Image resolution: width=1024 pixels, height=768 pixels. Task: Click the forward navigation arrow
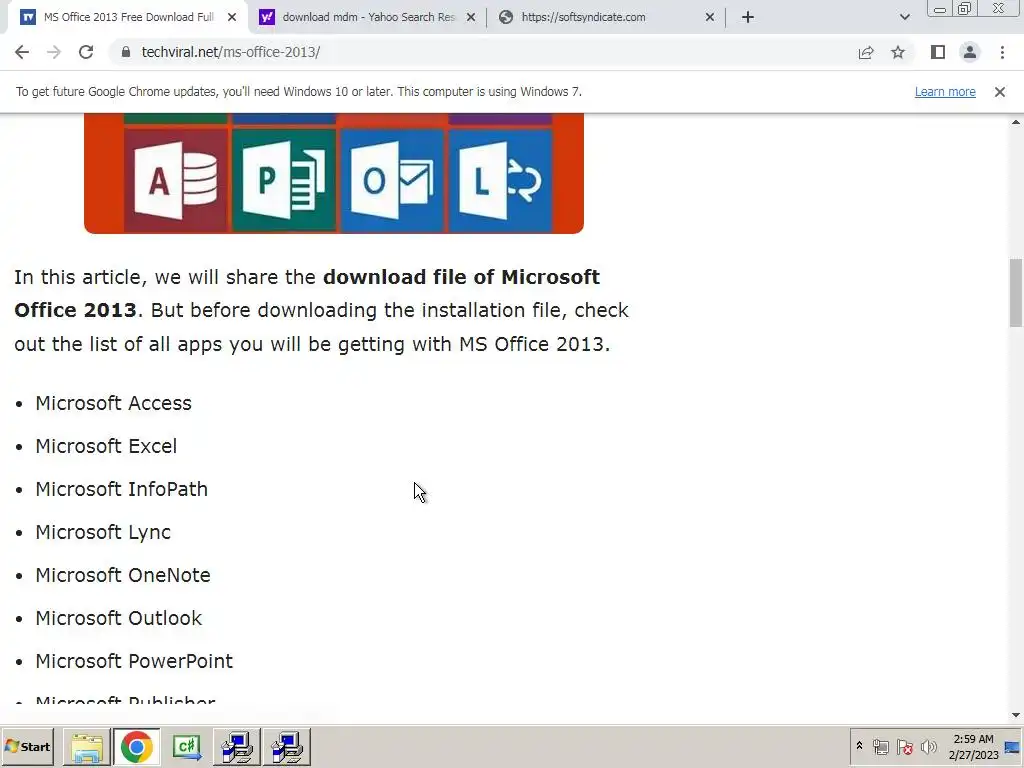[54, 52]
